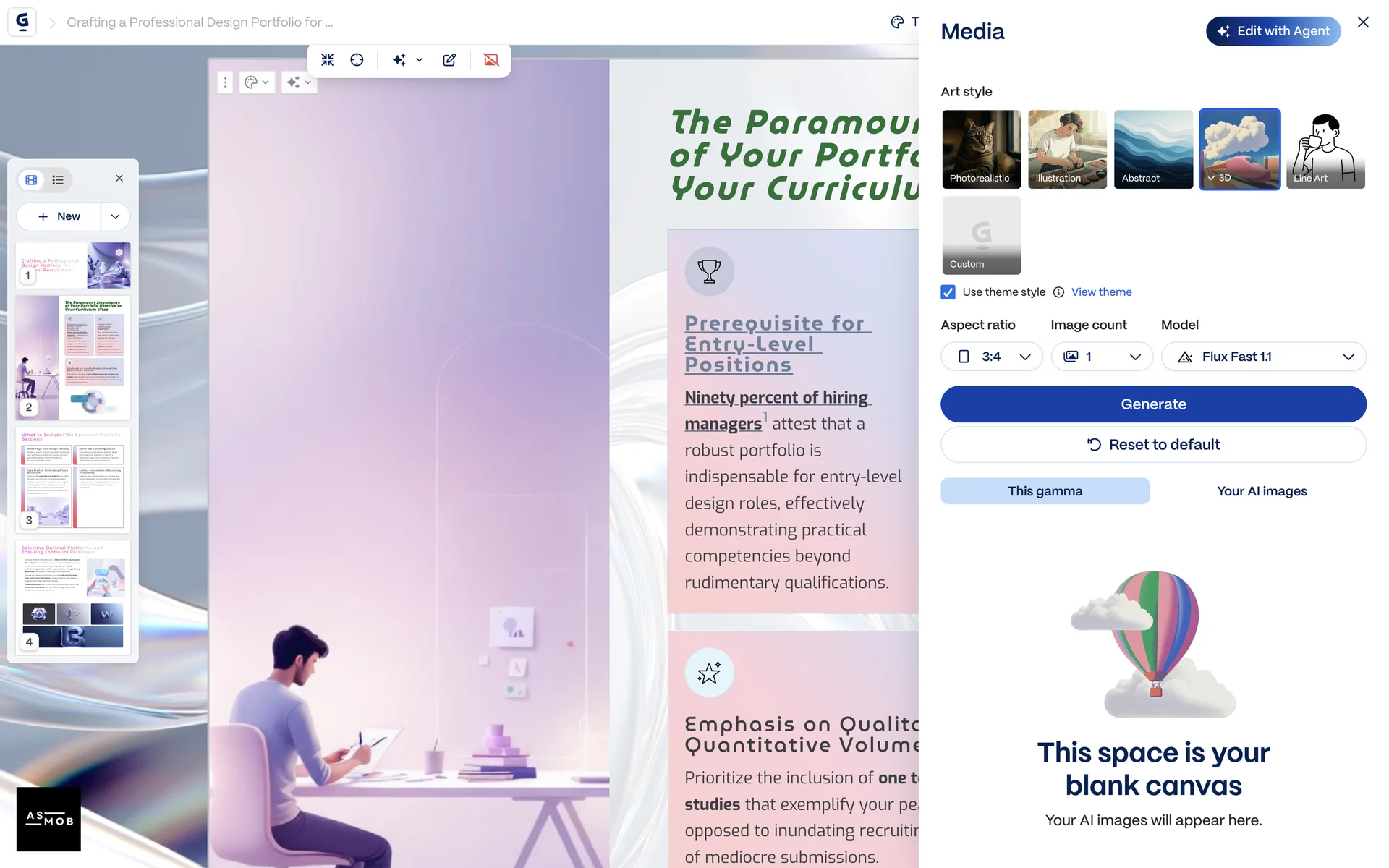Viewport: 1389px width, 868px height.
Task: Click the info icon beside Use theme style
Action: [1058, 292]
